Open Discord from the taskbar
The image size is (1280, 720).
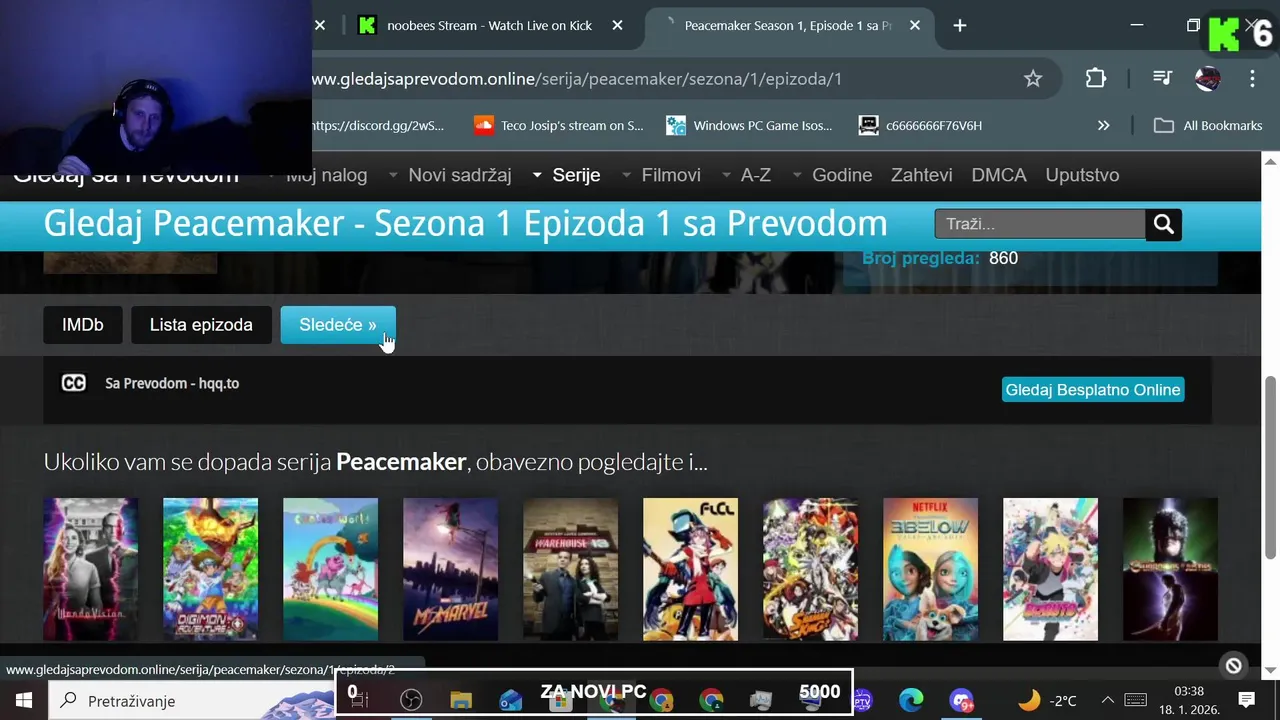point(961,700)
